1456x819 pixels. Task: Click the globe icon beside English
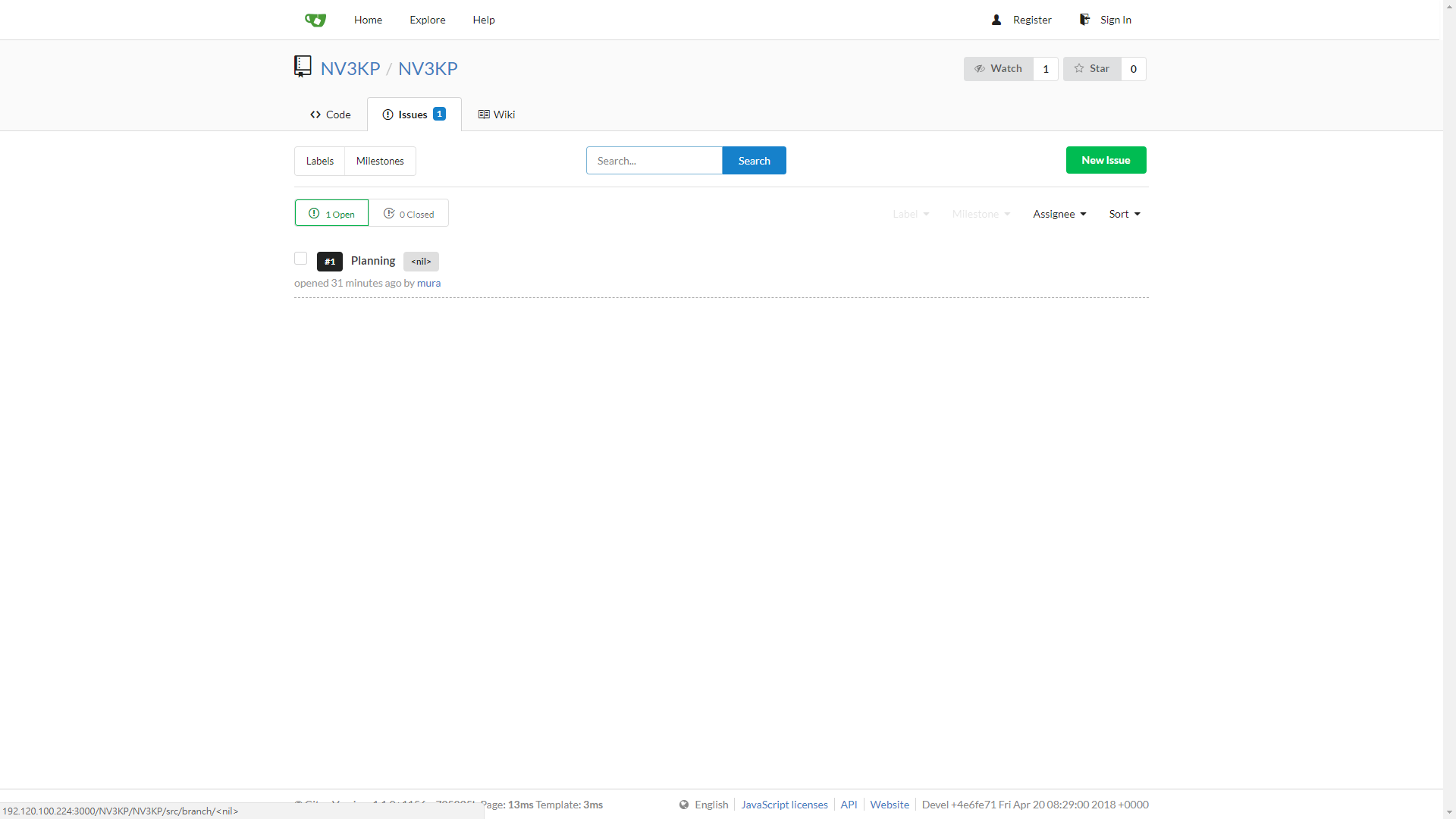685,805
